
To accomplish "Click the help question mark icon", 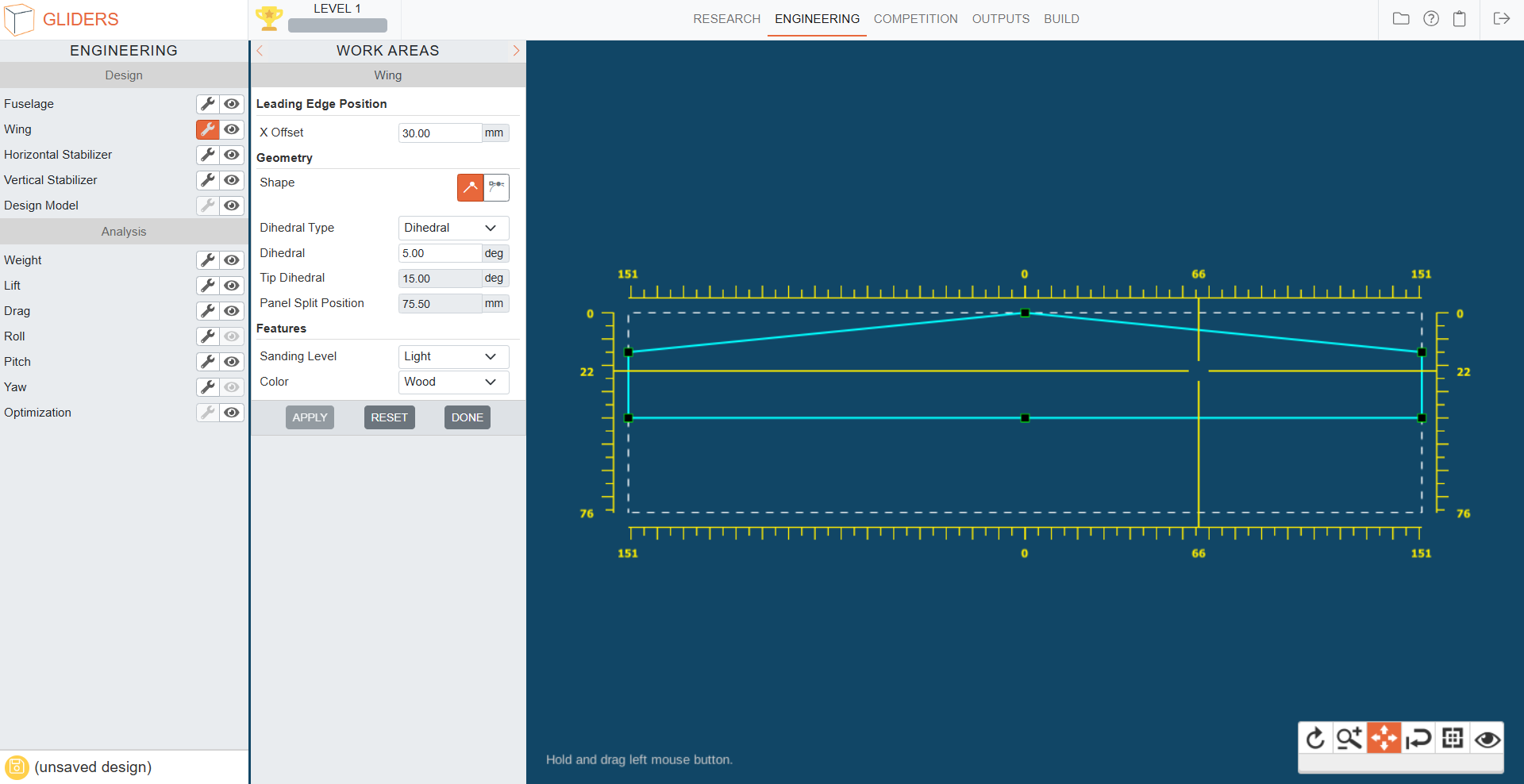I will coord(1430,18).
